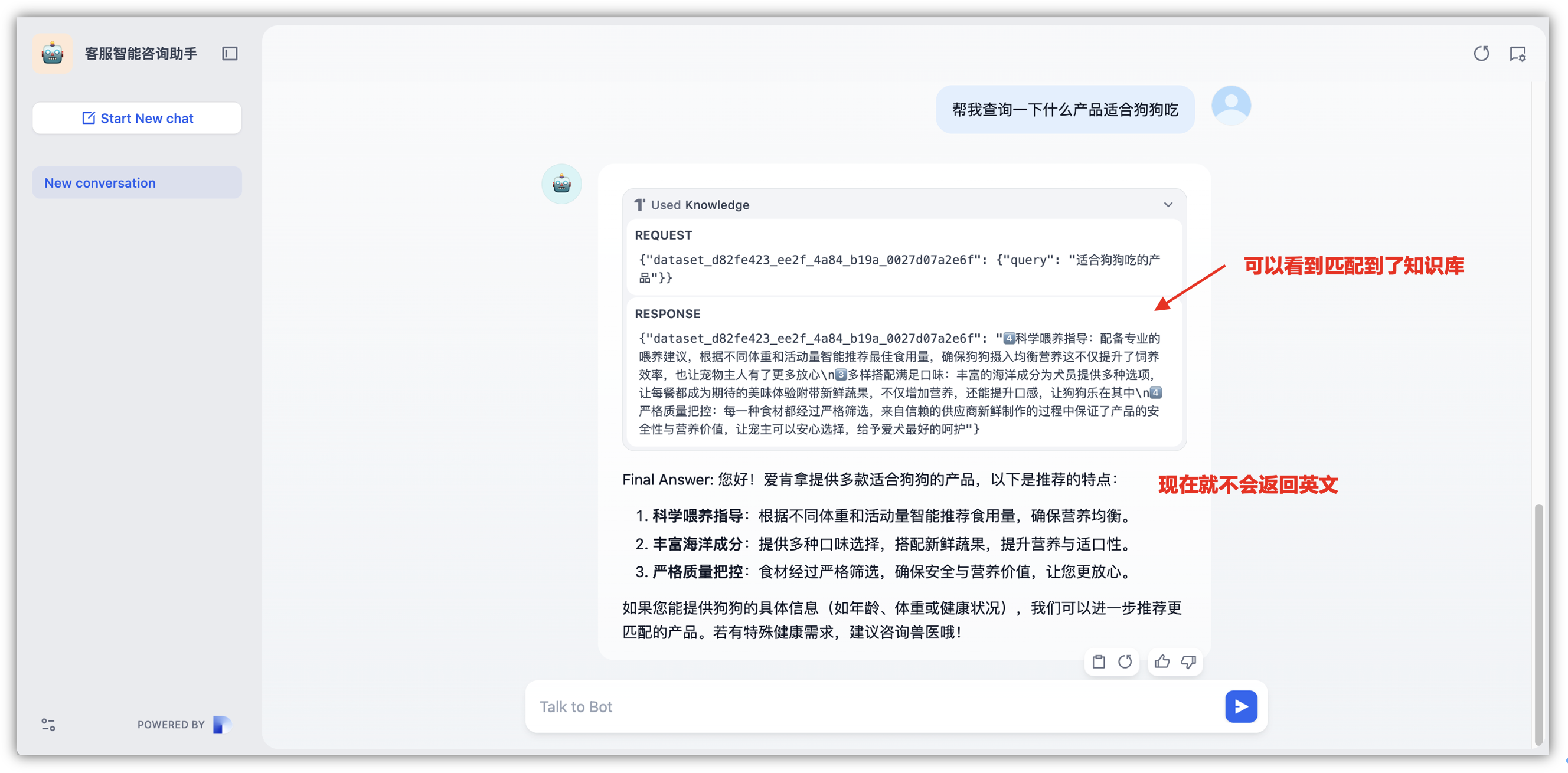
Task: Give the answer a thumbs up
Action: (1161, 661)
